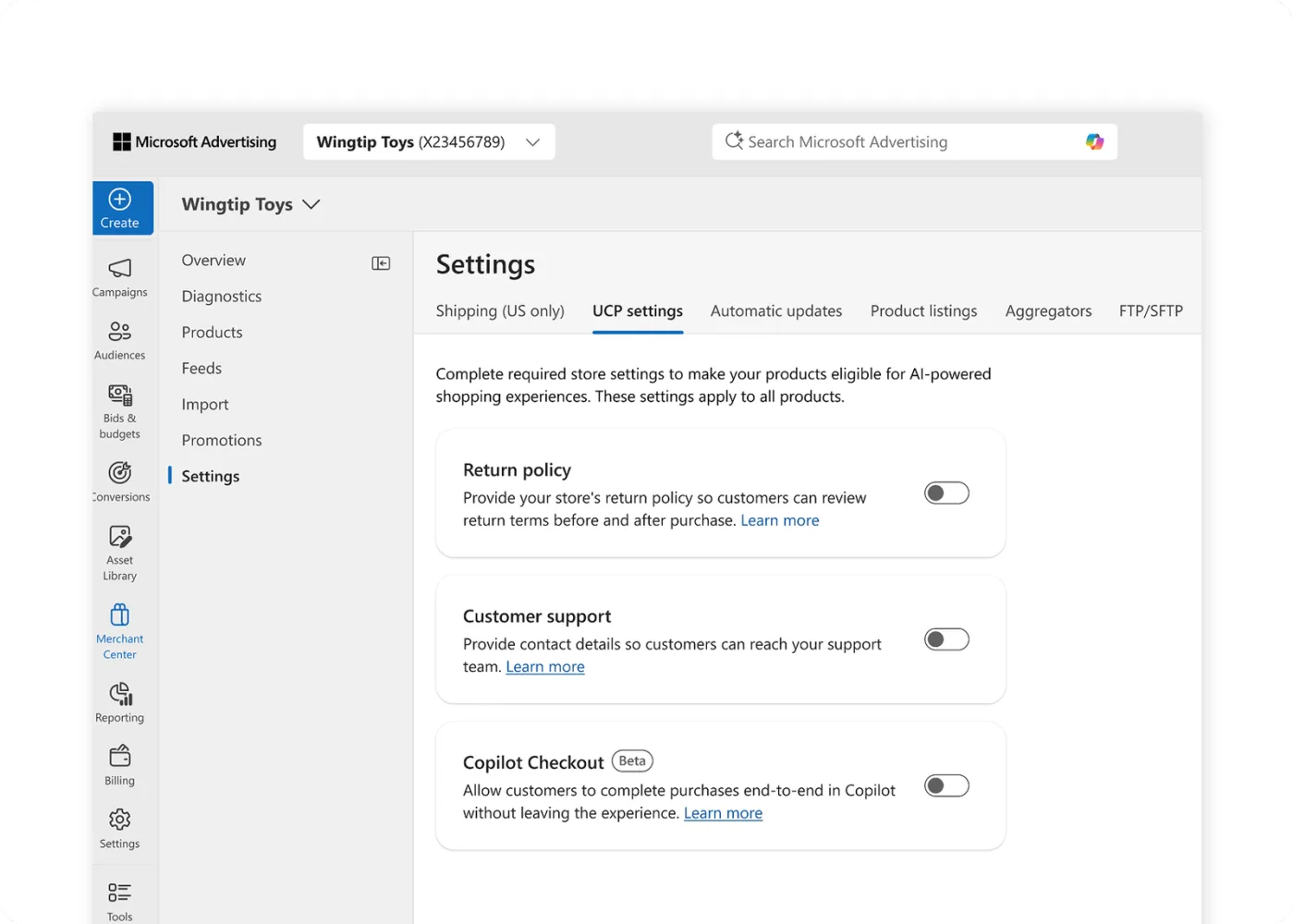Turn on the Customer support toggle

click(946, 639)
